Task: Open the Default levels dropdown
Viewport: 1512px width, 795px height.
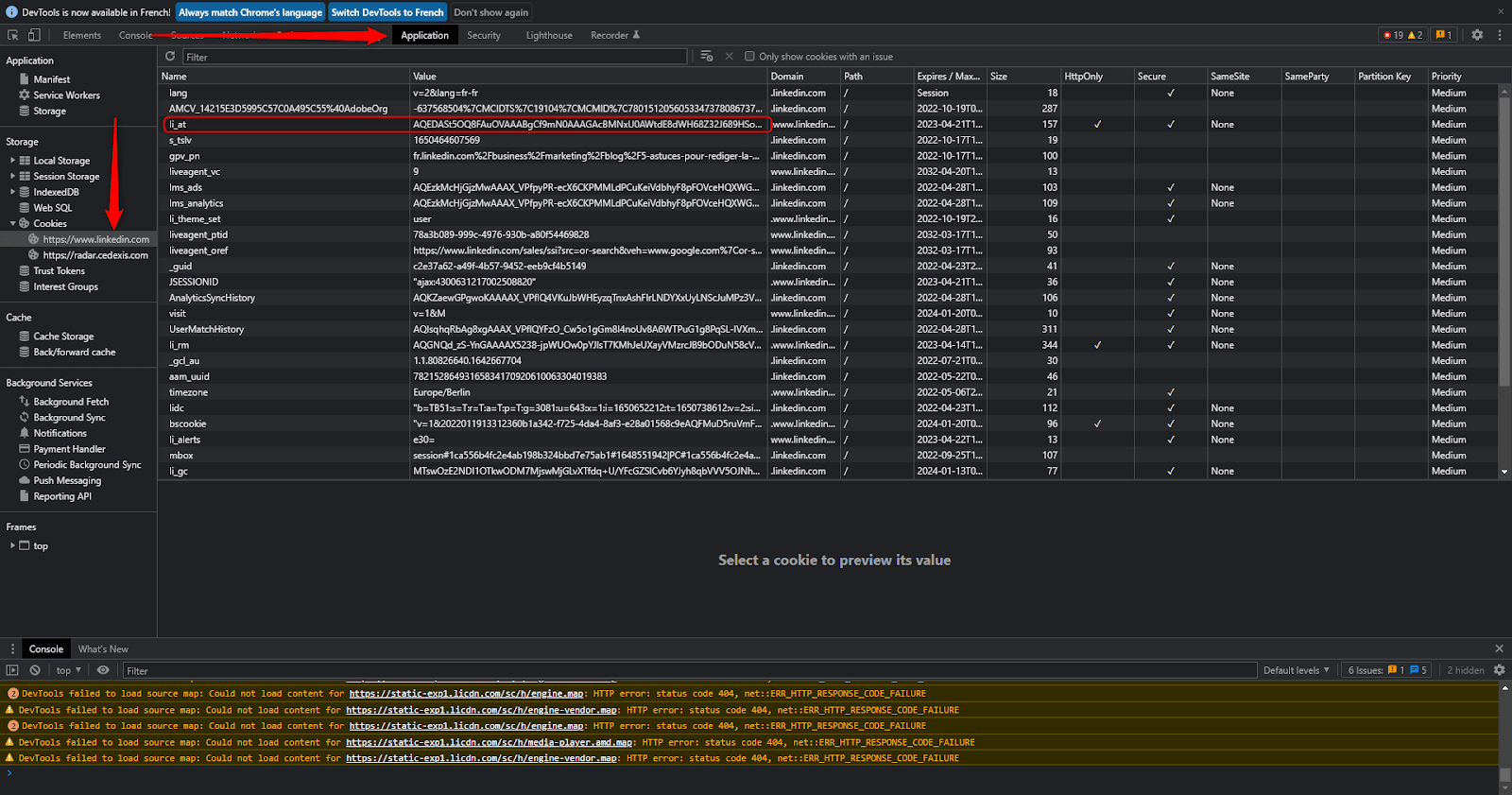Action: (x=1297, y=670)
